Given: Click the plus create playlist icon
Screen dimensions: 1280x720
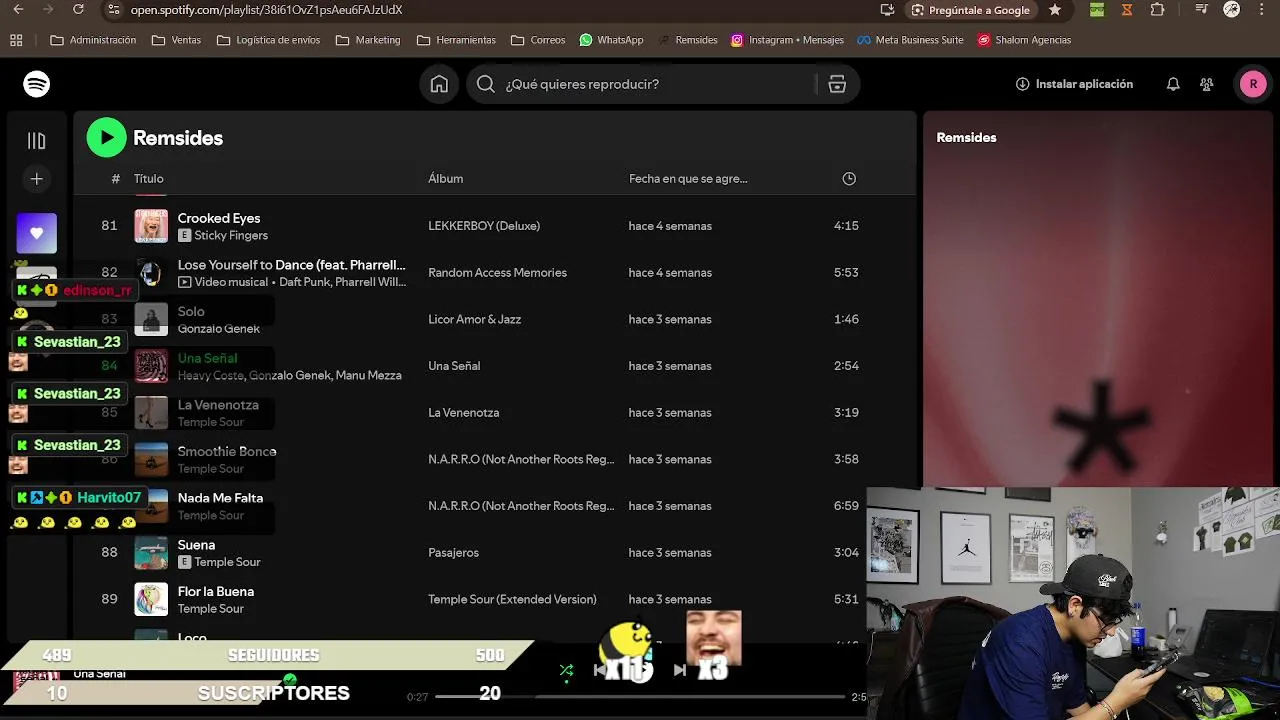Looking at the screenshot, I should 37,179.
